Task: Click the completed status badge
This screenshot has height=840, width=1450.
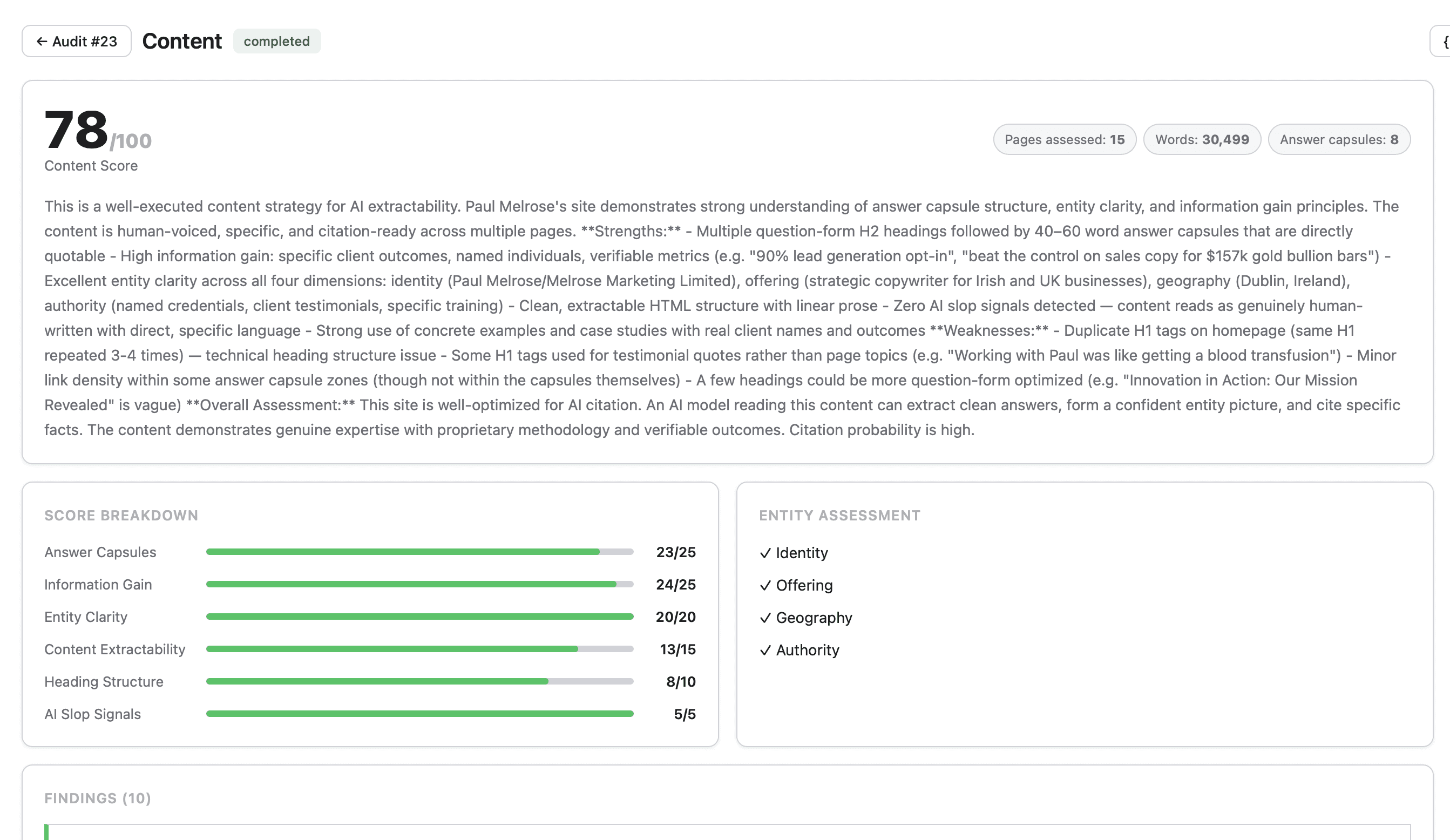Action: pos(277,42)
